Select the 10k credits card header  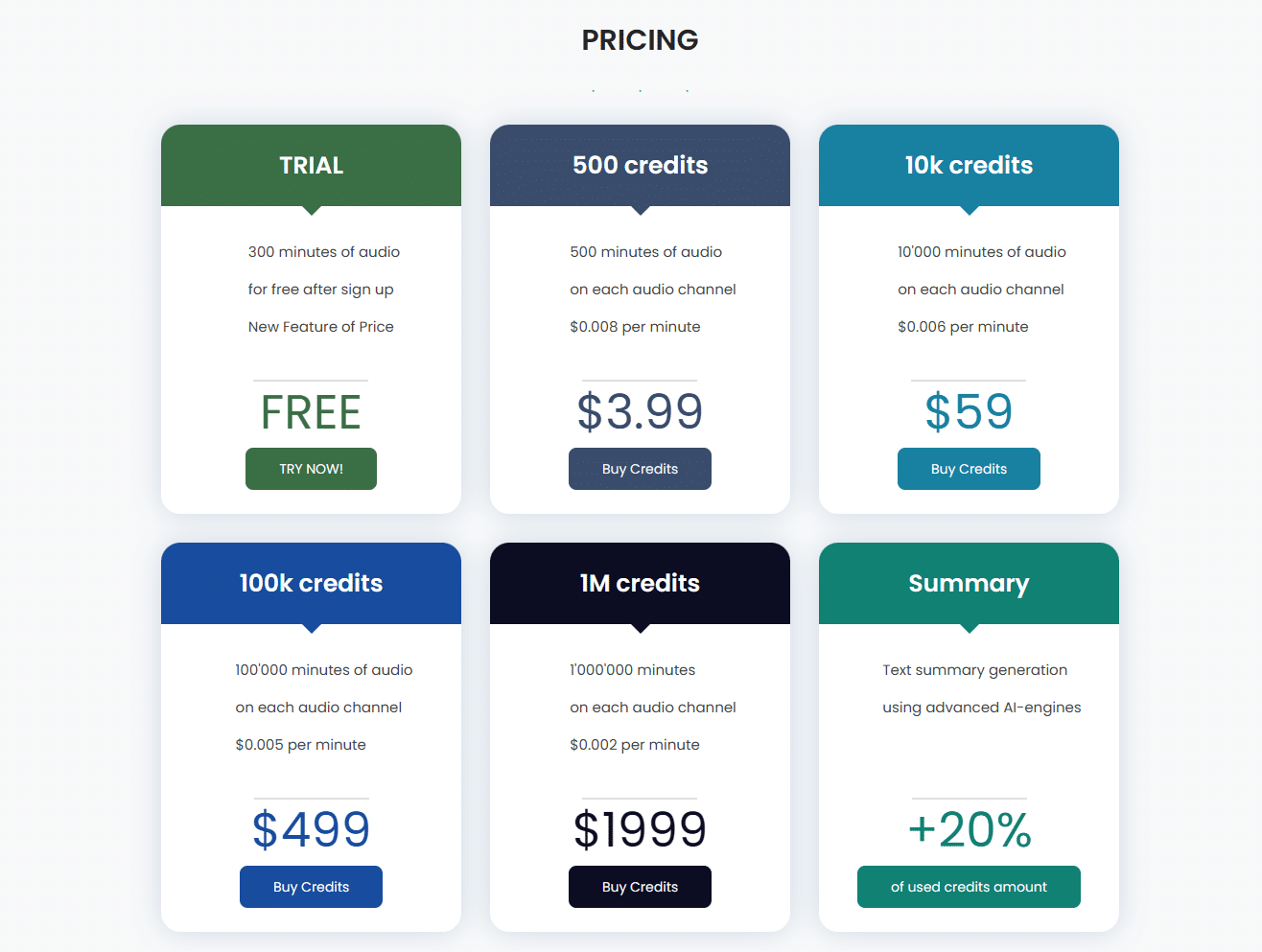pyautogui.click(x=969, y=165)
